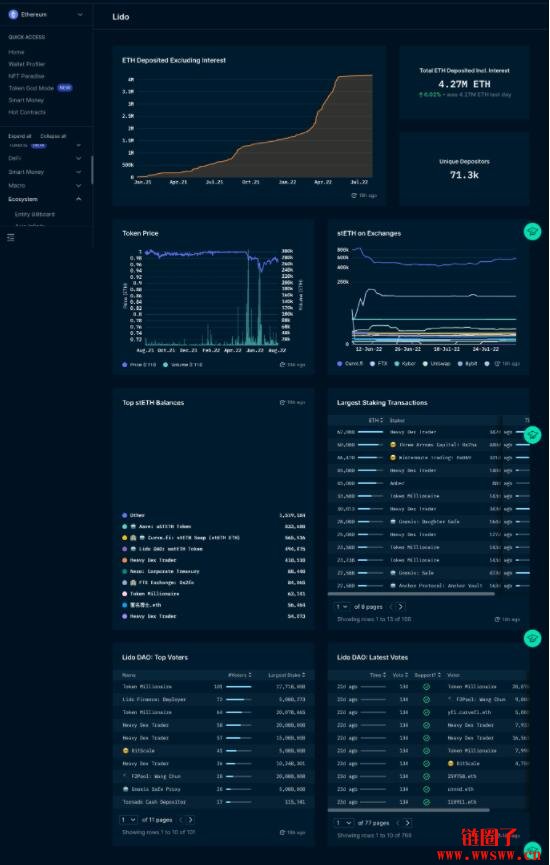Viewport: 550px width, 865px height.
Task: Go to next page of Largest Staking Transactions
Action: click(x=401, y=606)
